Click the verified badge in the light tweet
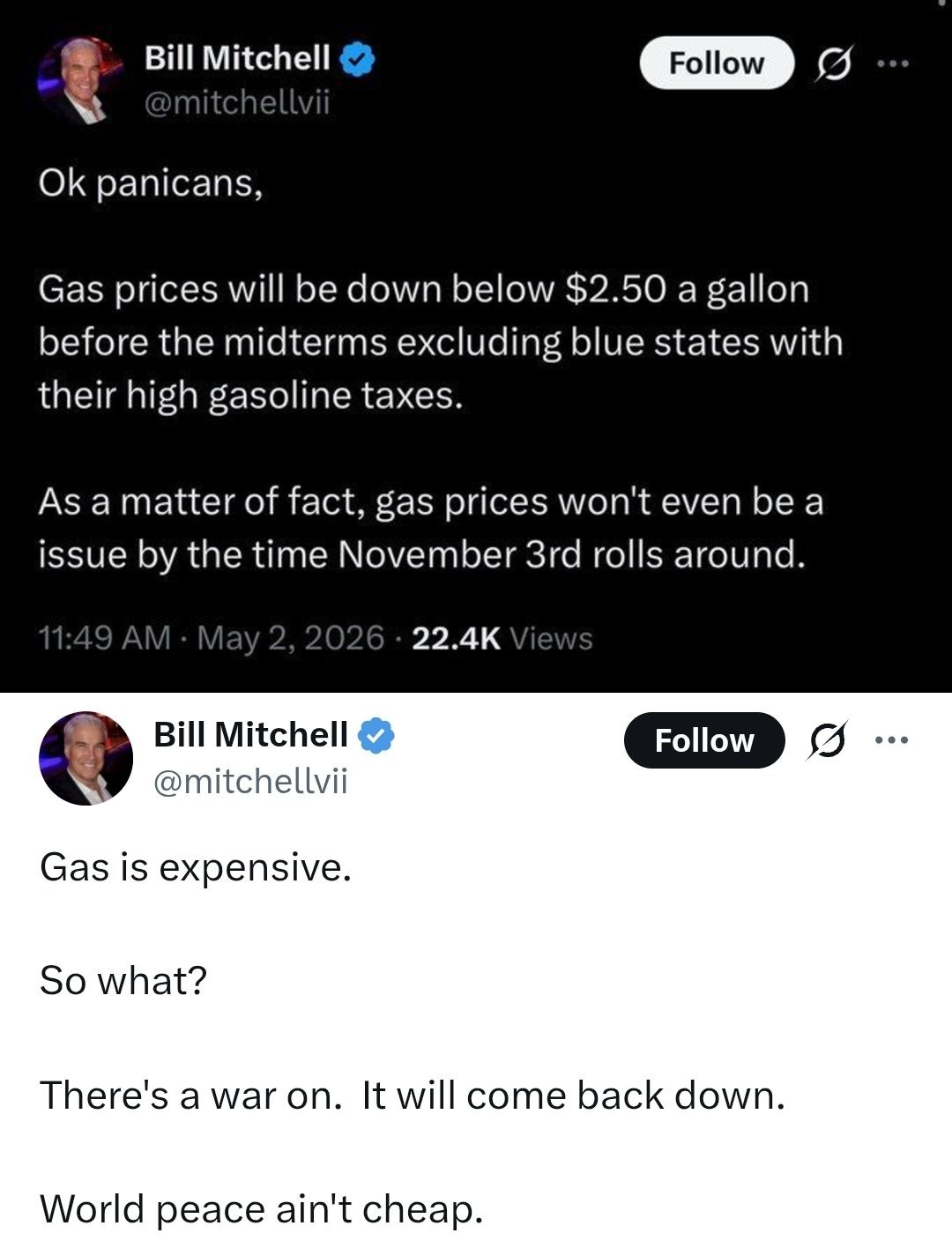Image resolution: width=952 pixels, height=1248 pixels. (x=376, y=735)
